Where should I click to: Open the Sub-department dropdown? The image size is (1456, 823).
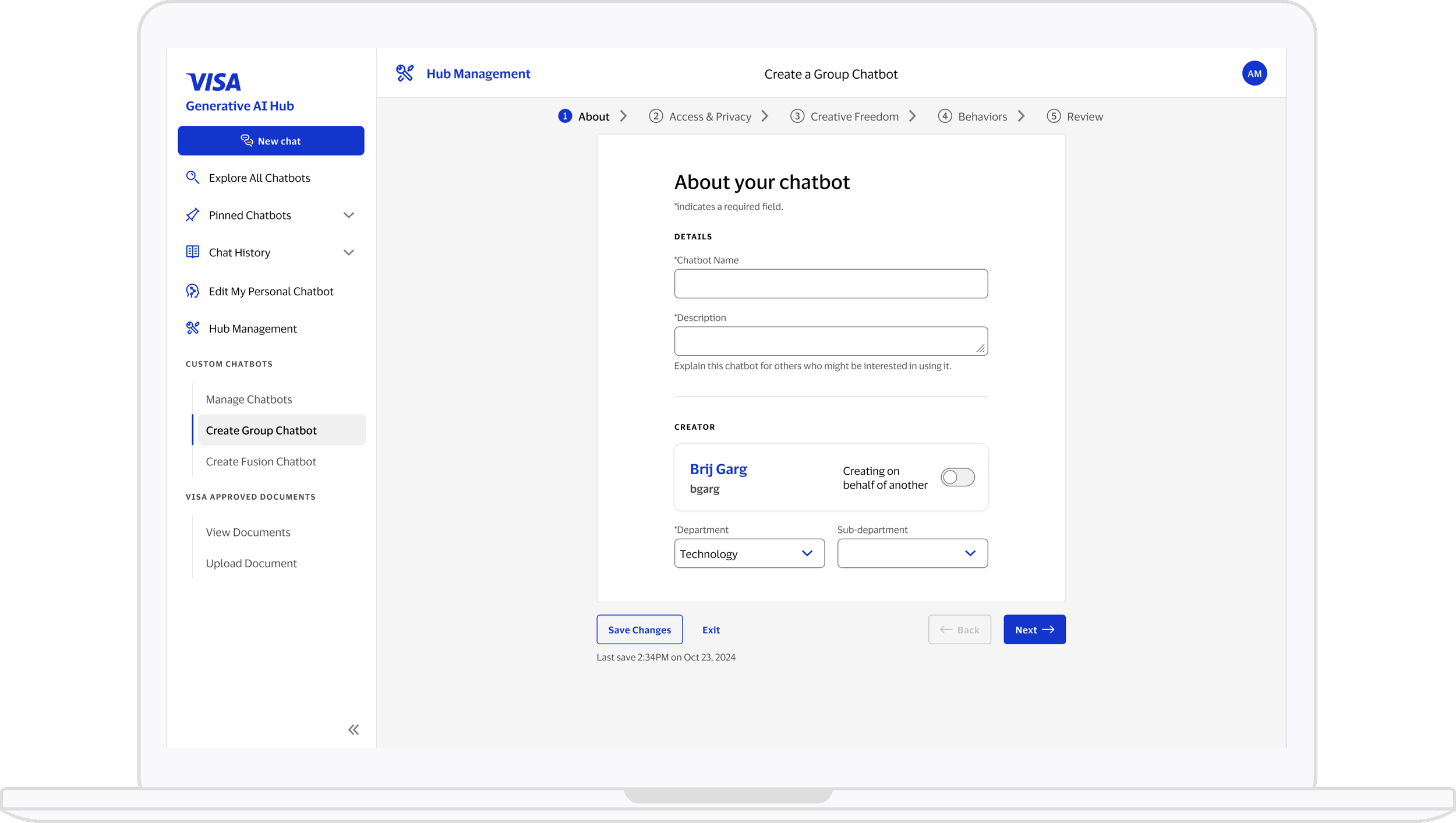pos(912,553)
